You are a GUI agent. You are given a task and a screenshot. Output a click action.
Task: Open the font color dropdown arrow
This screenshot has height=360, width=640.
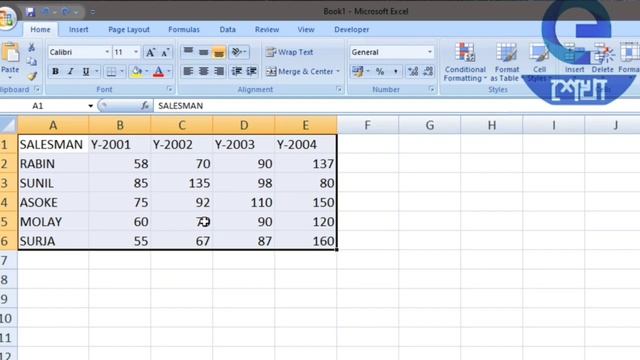pos(169,72)
